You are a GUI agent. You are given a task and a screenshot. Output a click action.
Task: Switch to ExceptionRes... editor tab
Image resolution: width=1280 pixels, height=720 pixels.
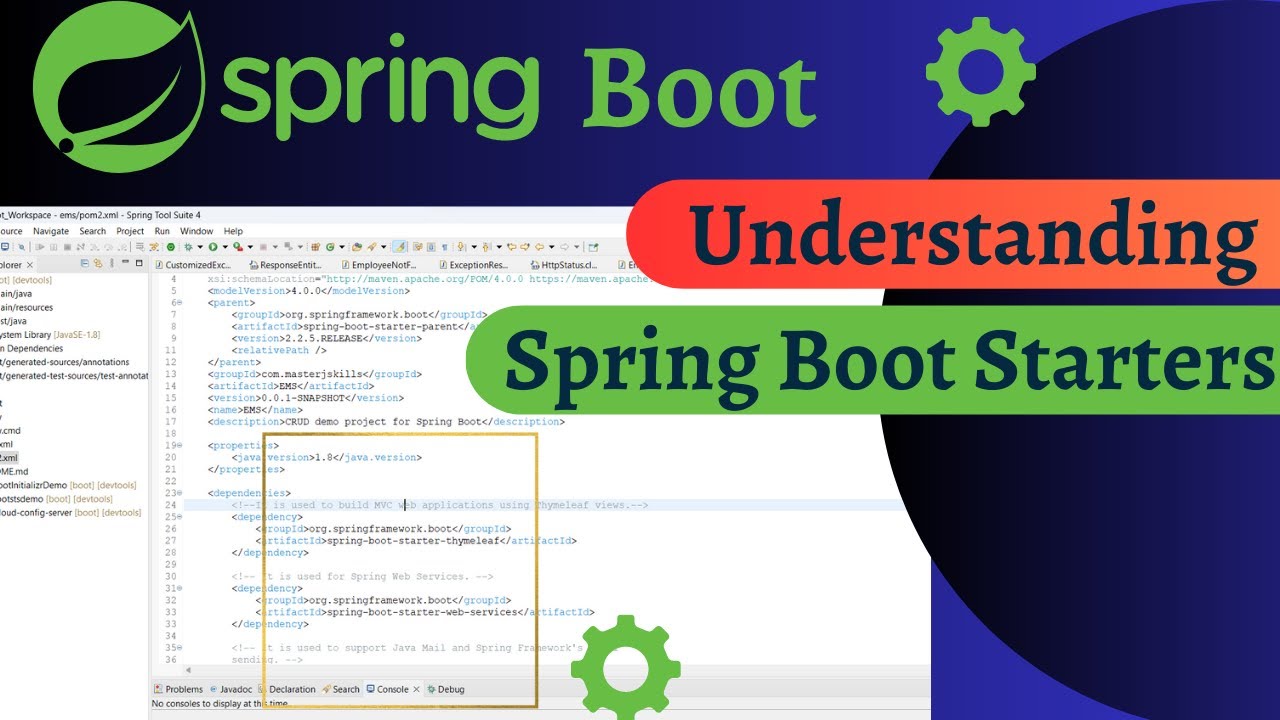[473, 265]
